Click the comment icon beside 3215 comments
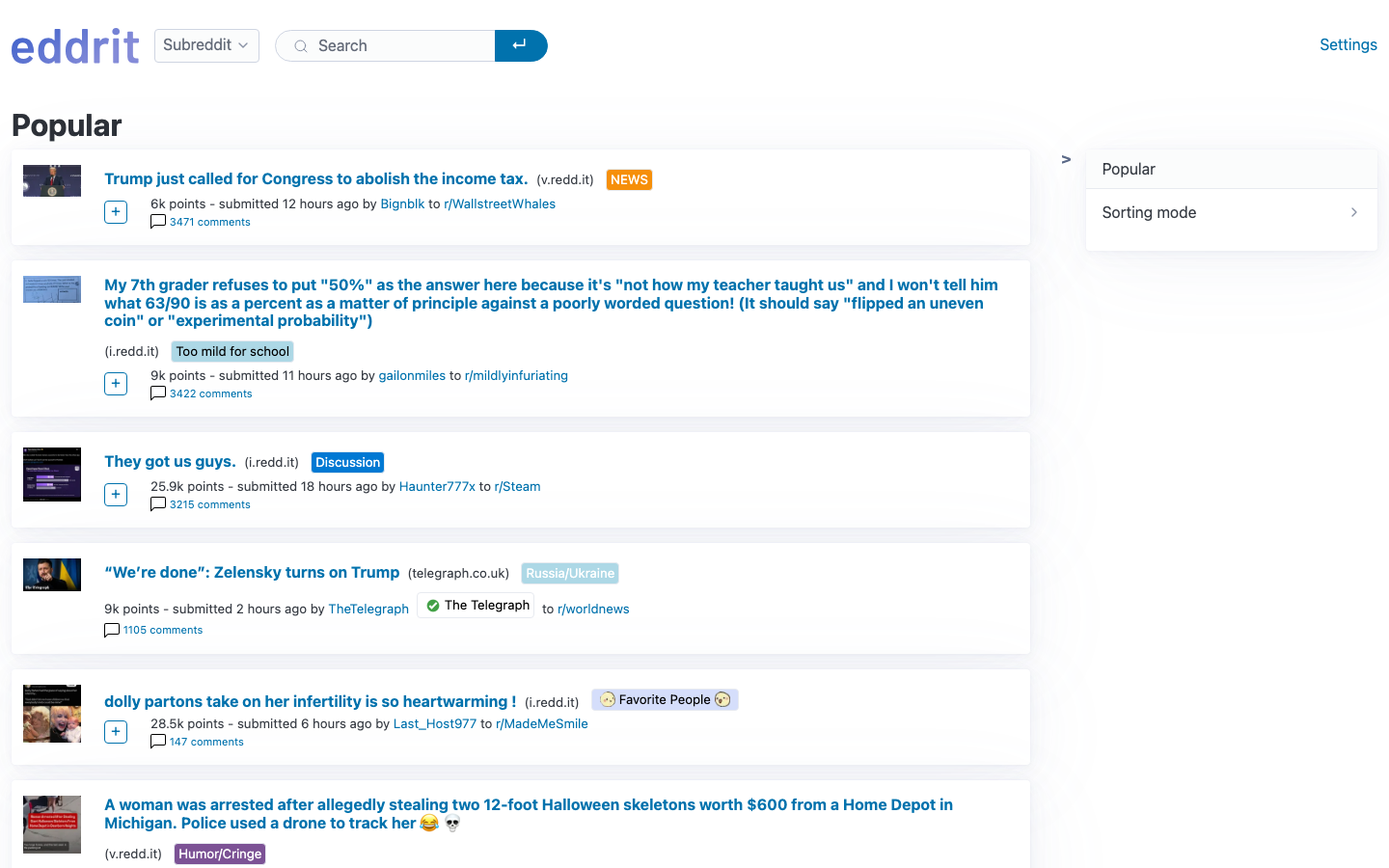1389x868 pixels. coord(158,504)
